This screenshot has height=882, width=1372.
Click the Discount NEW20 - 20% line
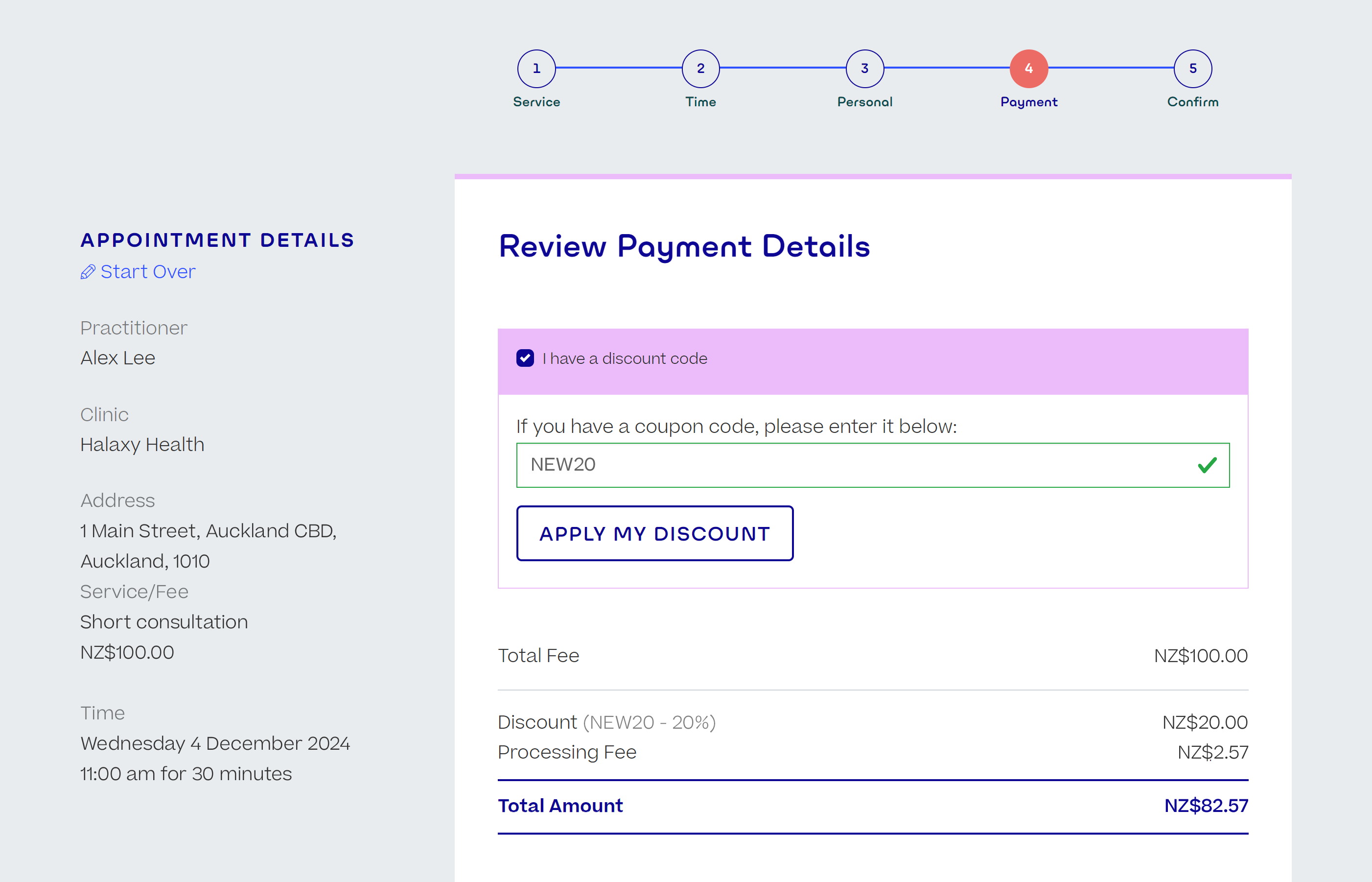click(x=607, y=723)
